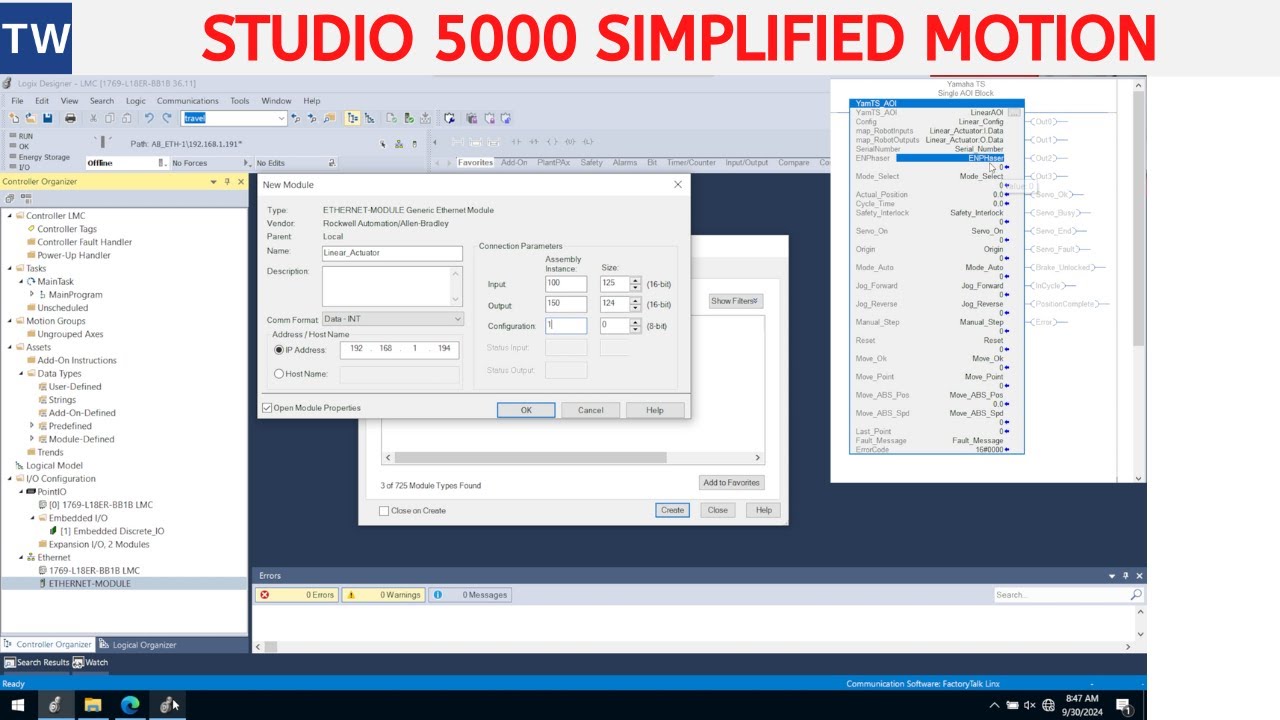Open Microsoft Edge from the taskbar
Viewport: 1280px width, 720px height.
click(x=130, y=705)
